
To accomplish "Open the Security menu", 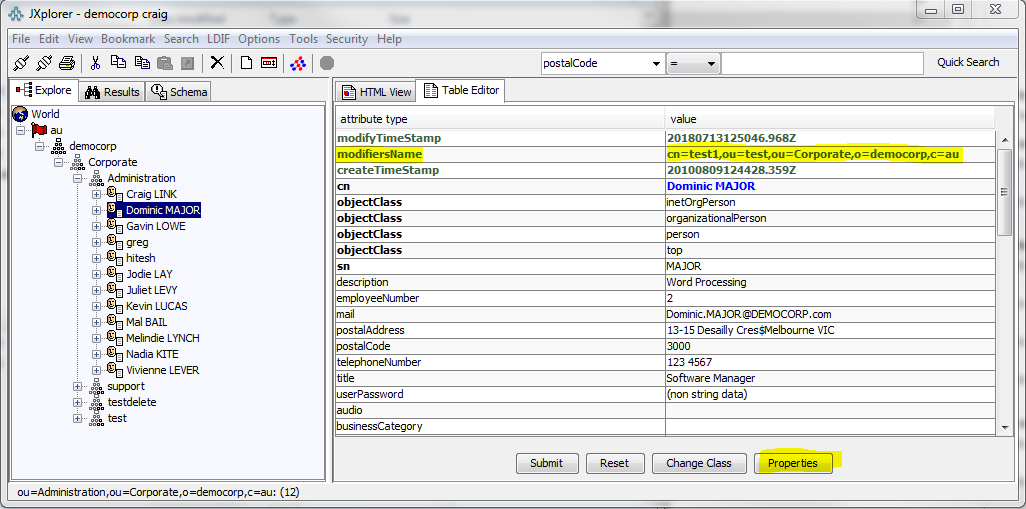I will (347, 39).
